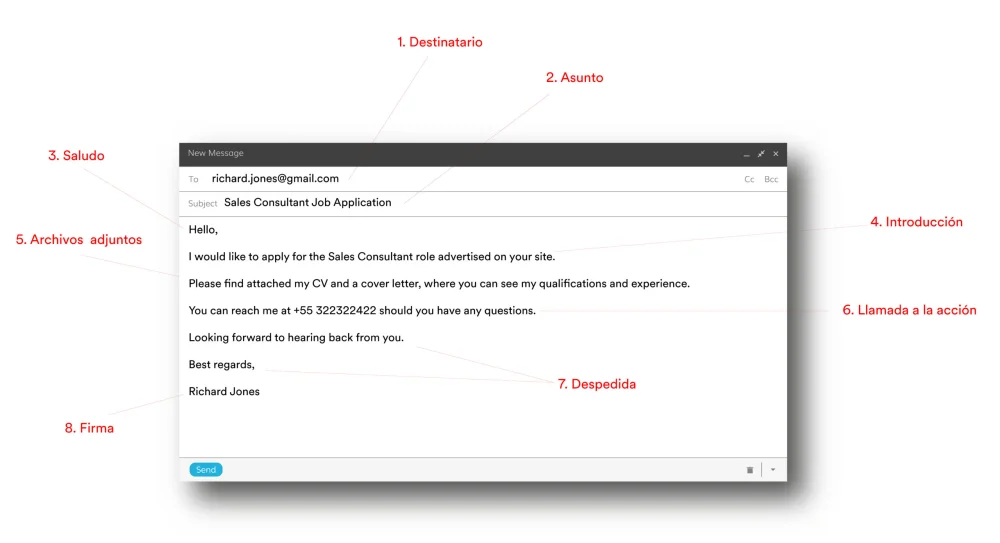Expand New Message window to full screen
The image size is (1000, 543).
click(761, 154)
